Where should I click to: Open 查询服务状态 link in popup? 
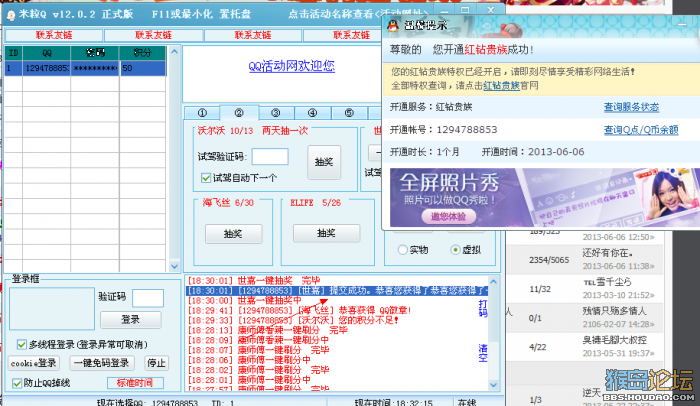click(631, 107)
